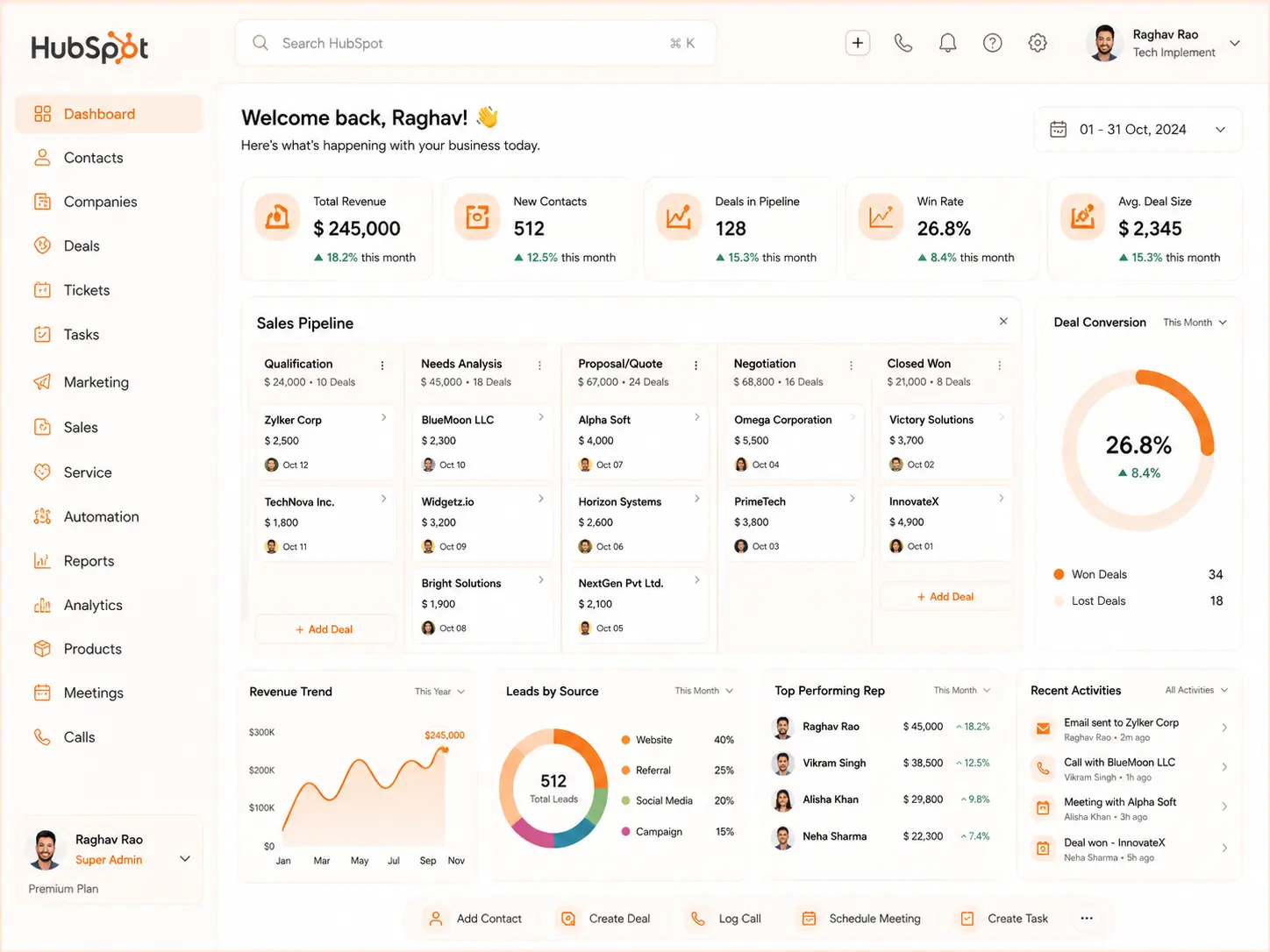The width and height of the screenshot is (1270, 952).
Task: Expand the InnovateX deal card arrow
Action: 1001,498
